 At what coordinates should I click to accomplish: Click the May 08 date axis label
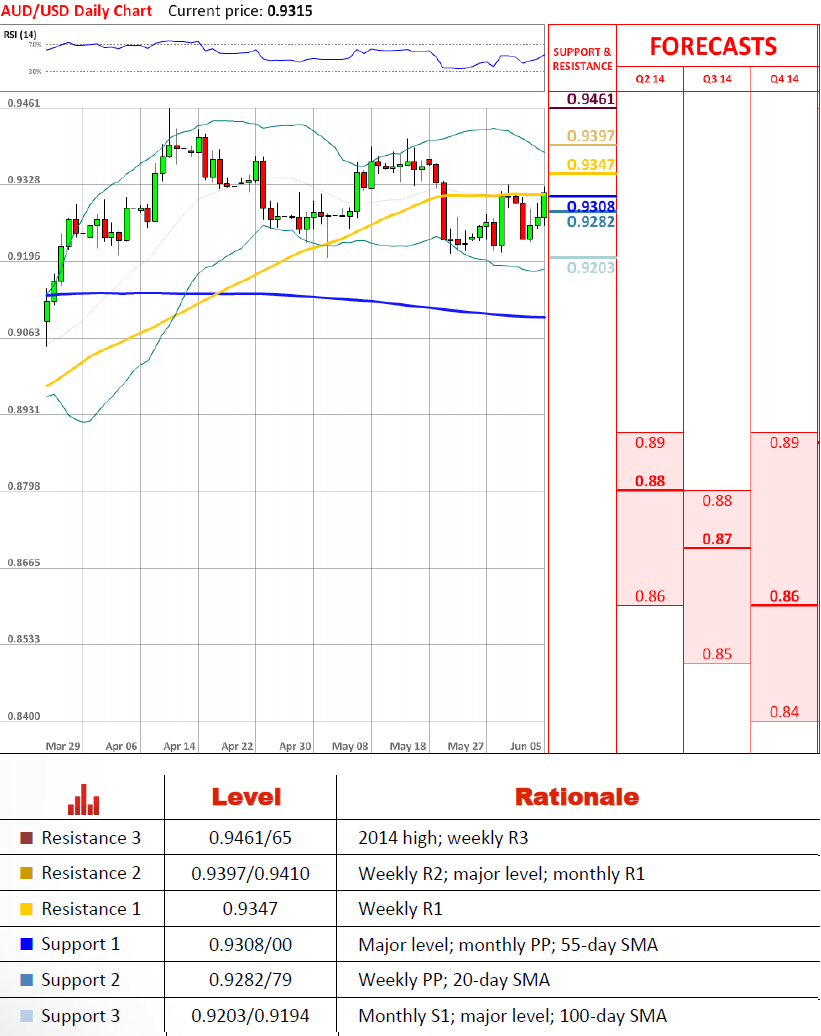tap(350, 746)
